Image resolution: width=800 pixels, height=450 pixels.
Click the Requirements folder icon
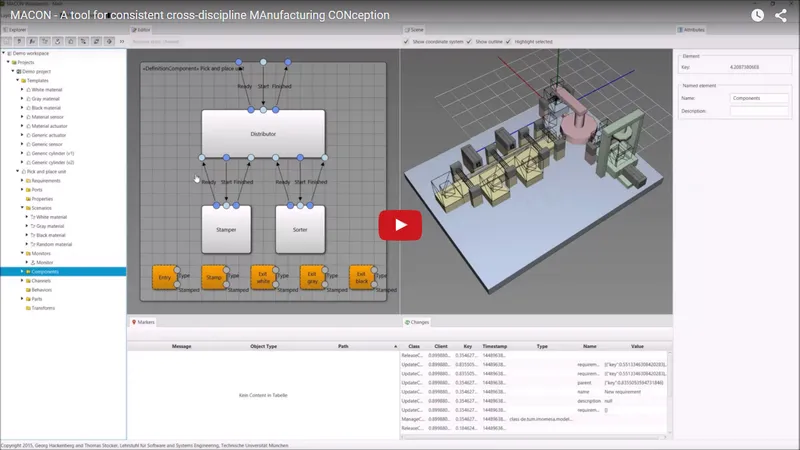(x=28, y=181)
